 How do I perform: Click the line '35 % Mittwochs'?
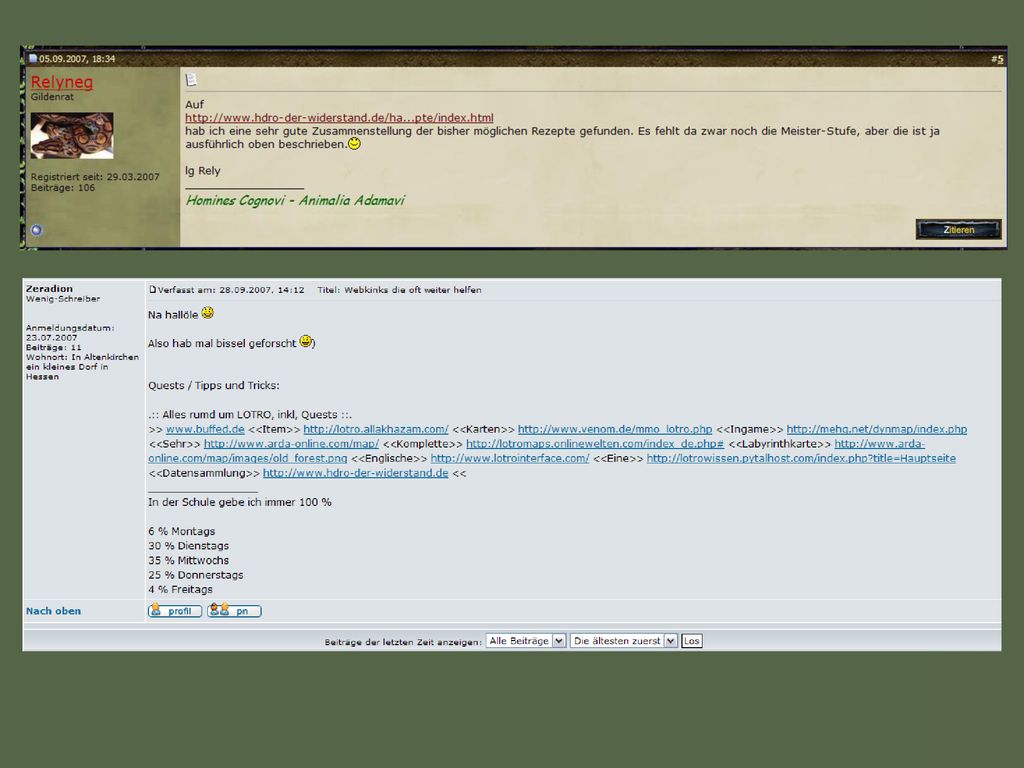[x=189, y=560]
